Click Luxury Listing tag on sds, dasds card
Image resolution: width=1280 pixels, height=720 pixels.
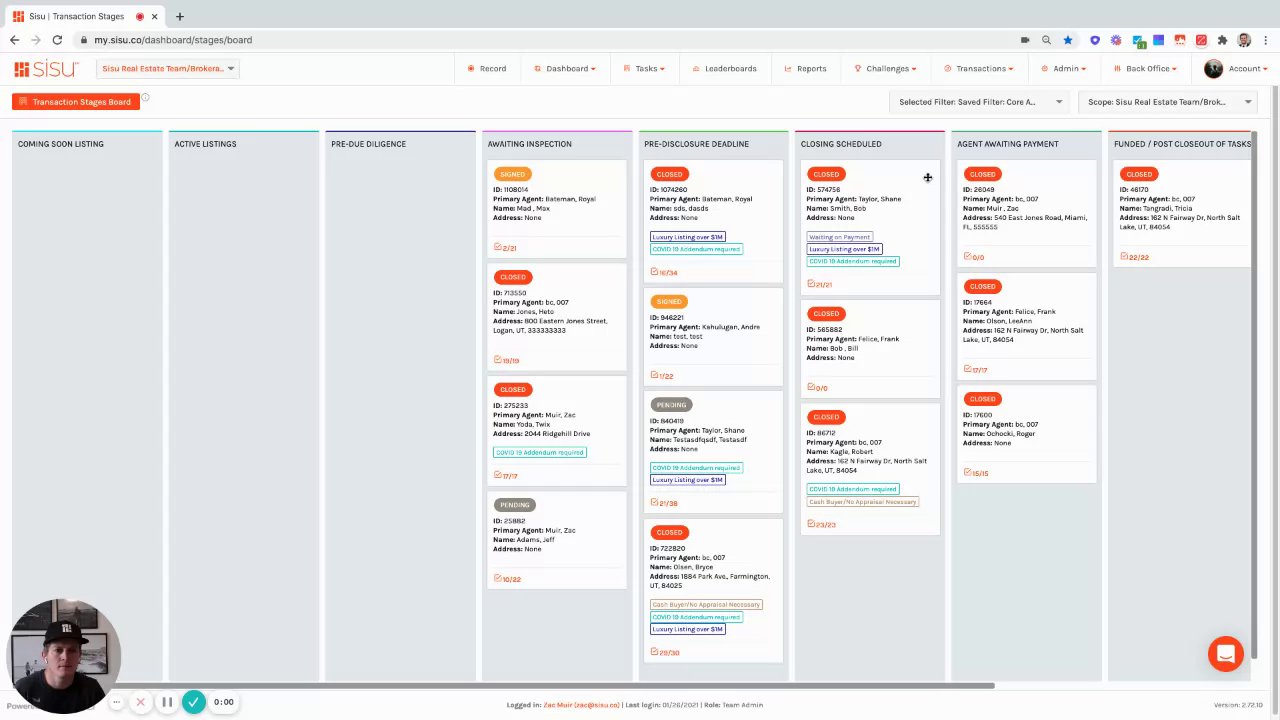(687, 237)
